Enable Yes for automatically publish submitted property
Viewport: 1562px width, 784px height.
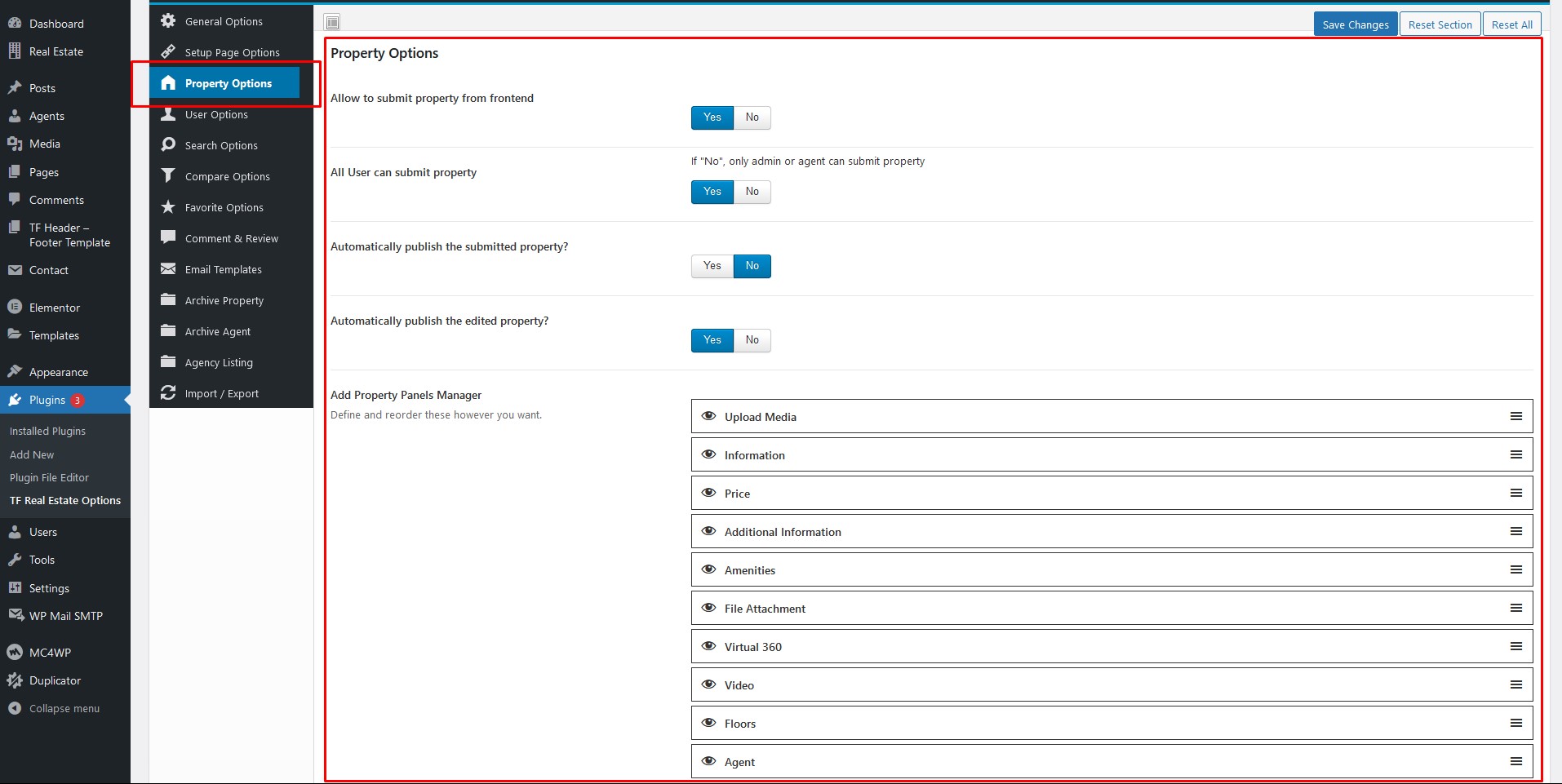(712, 266)
